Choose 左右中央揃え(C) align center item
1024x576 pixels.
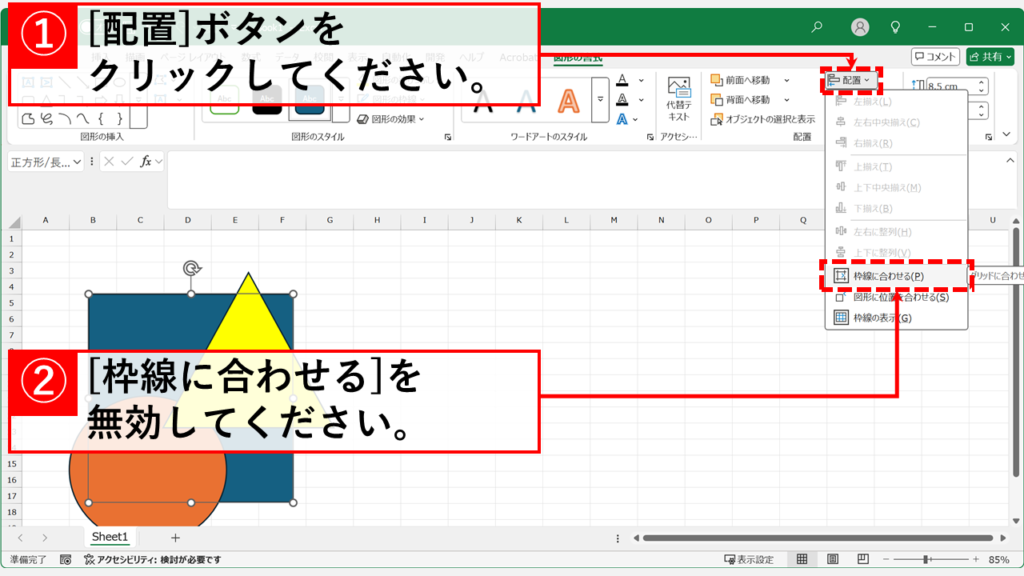coord(896,122)
